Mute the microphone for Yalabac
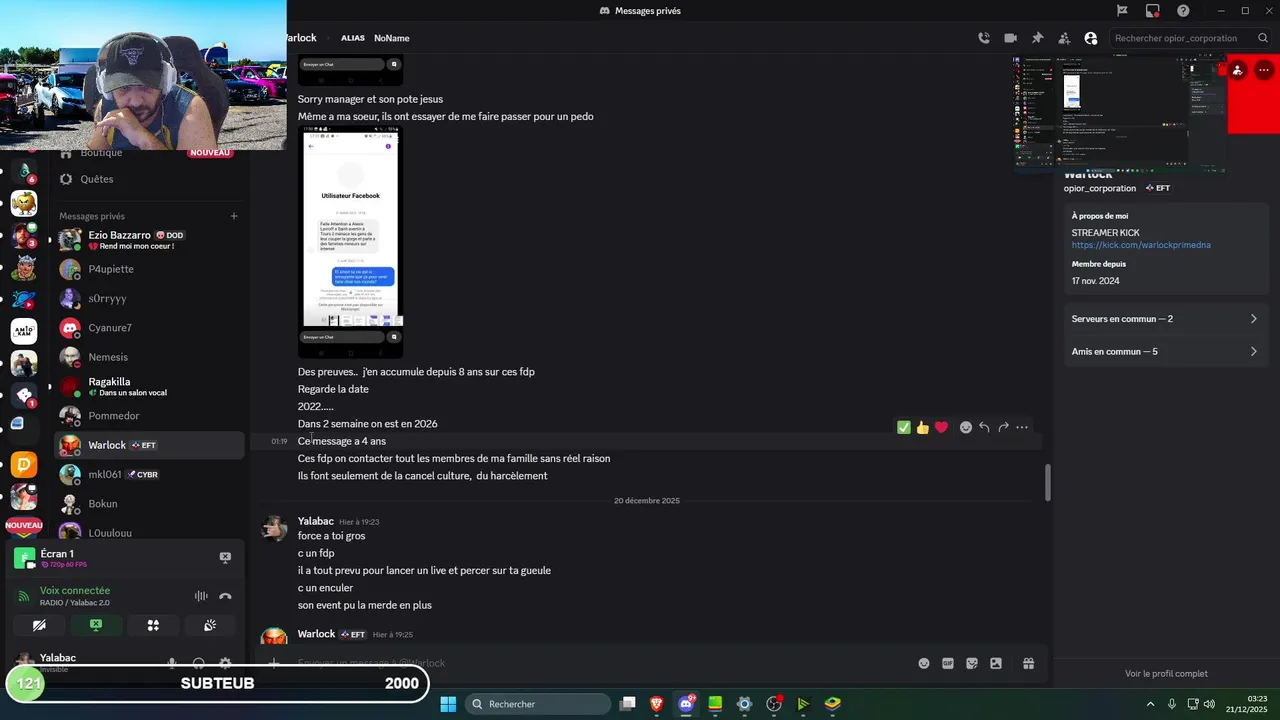Screen dimensions: 1280x720 (x=172, y=662)
